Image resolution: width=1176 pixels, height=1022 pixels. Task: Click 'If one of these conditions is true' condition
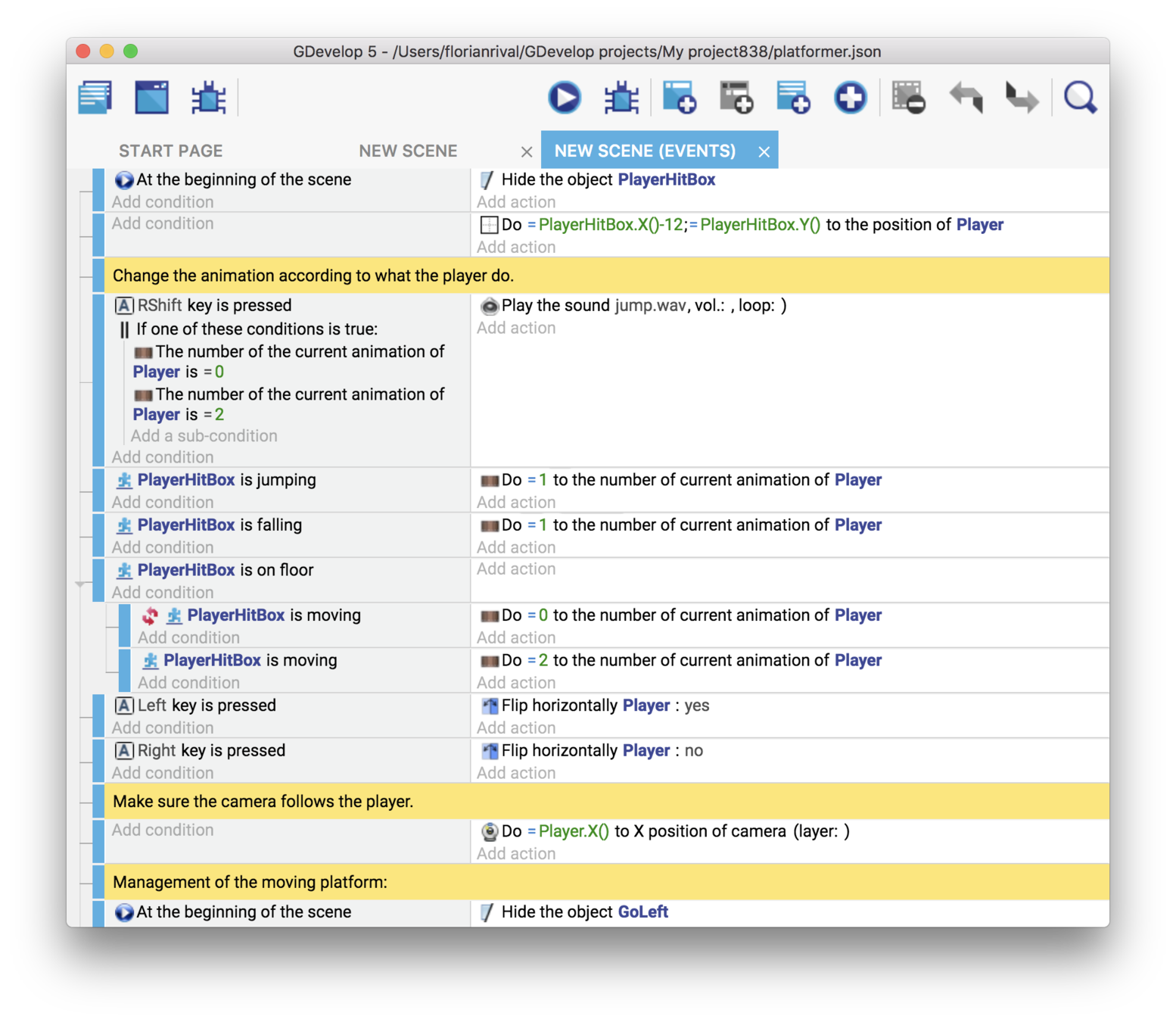pyautogui.click(x=247, y=329)
